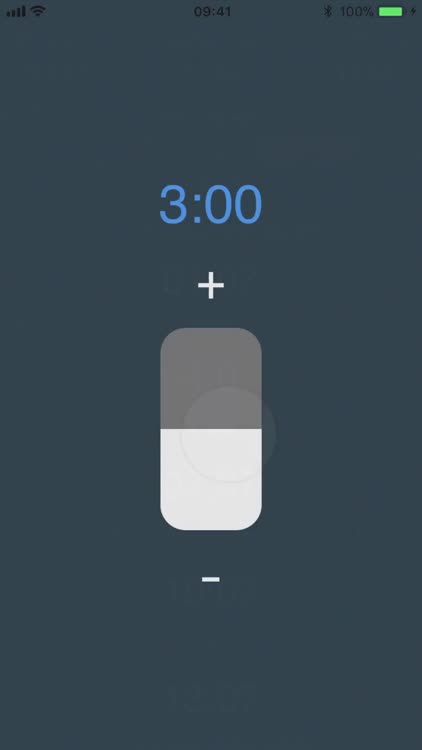Image resolution: width=422 pixels, height=750 pixels.
Task: Tap the green battery icon
Action: [392, 11]
